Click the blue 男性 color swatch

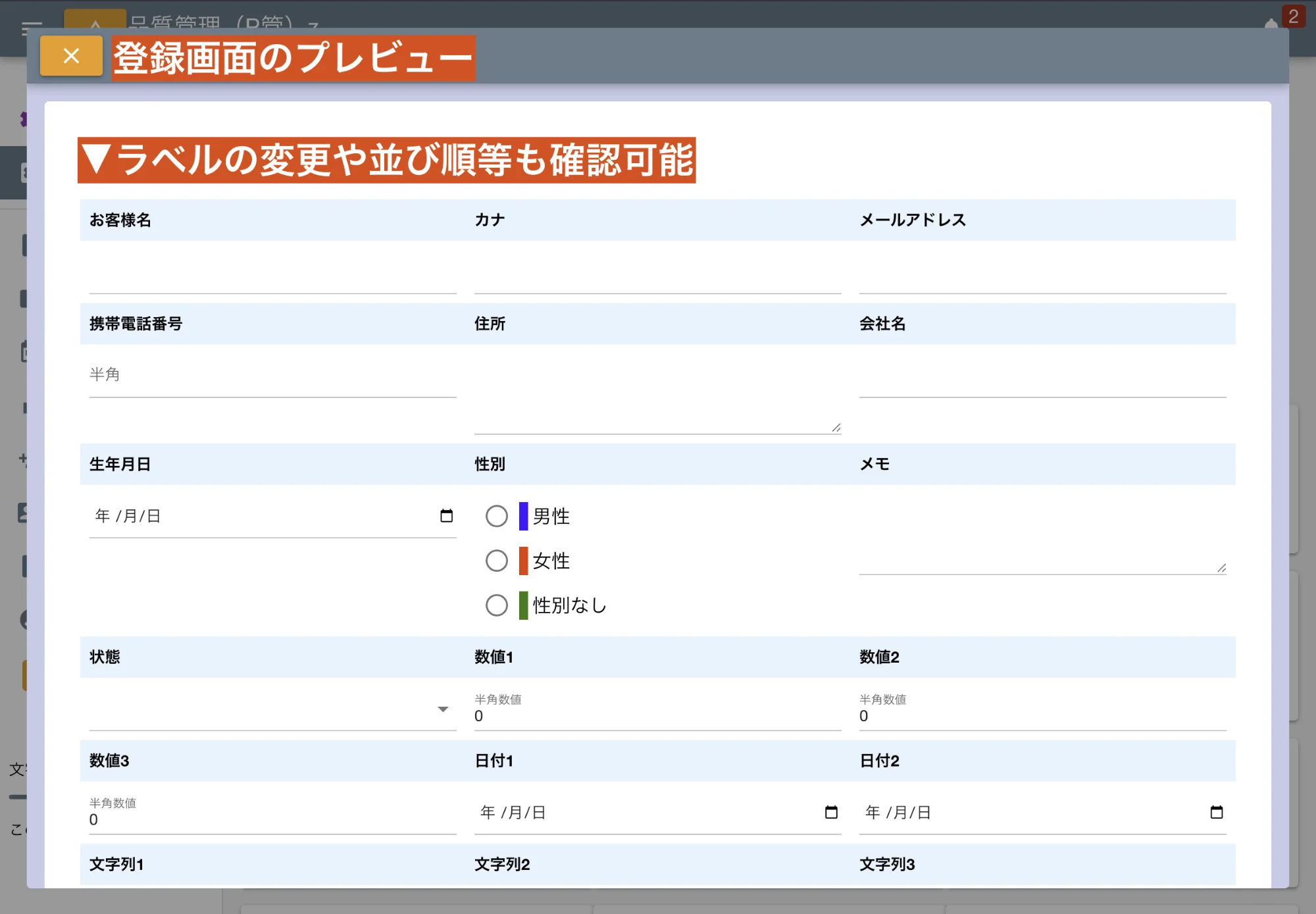point(524,517)
